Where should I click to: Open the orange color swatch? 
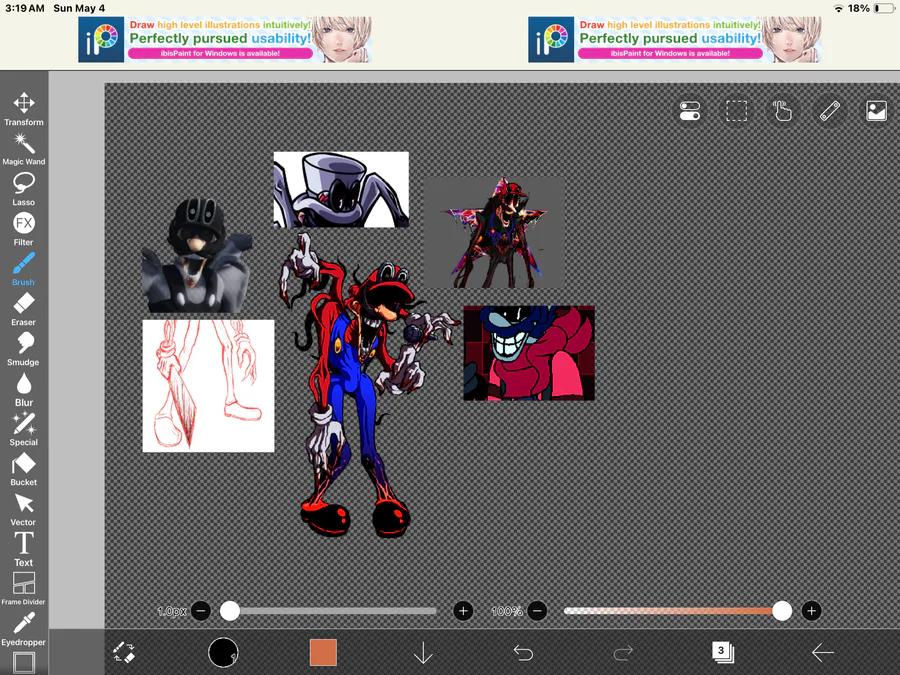tap(323, 653)
